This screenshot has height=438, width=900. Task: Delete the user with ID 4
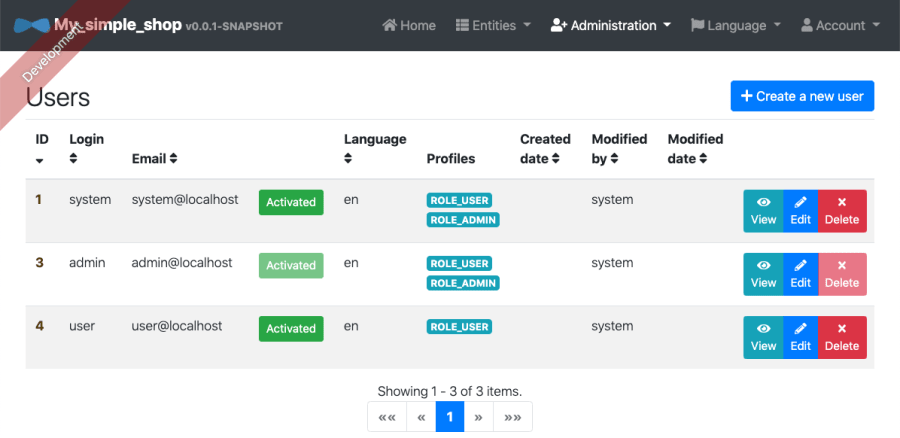(x=842, y=338)
